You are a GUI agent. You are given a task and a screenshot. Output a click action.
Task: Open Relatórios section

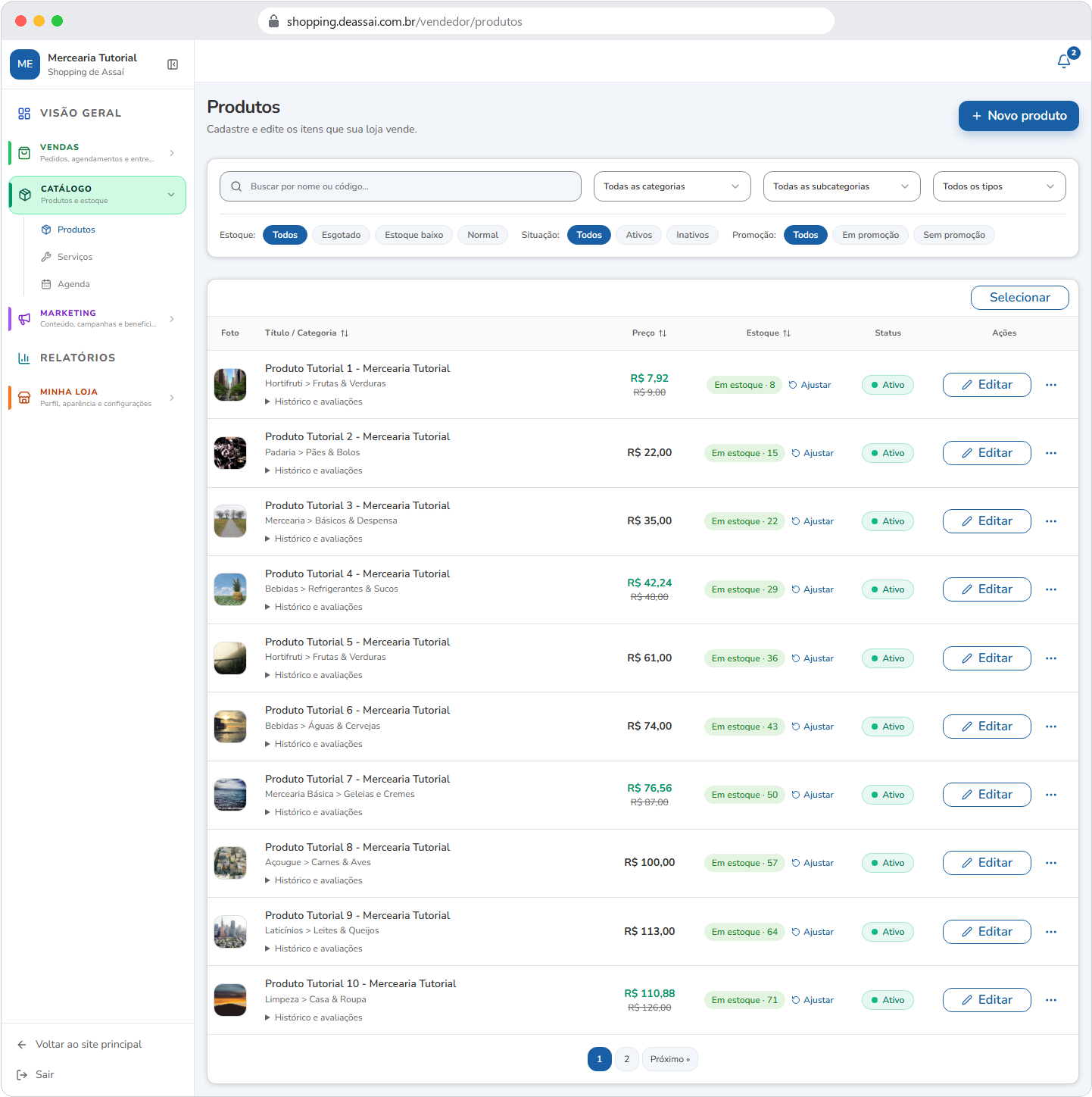[97, 358]
